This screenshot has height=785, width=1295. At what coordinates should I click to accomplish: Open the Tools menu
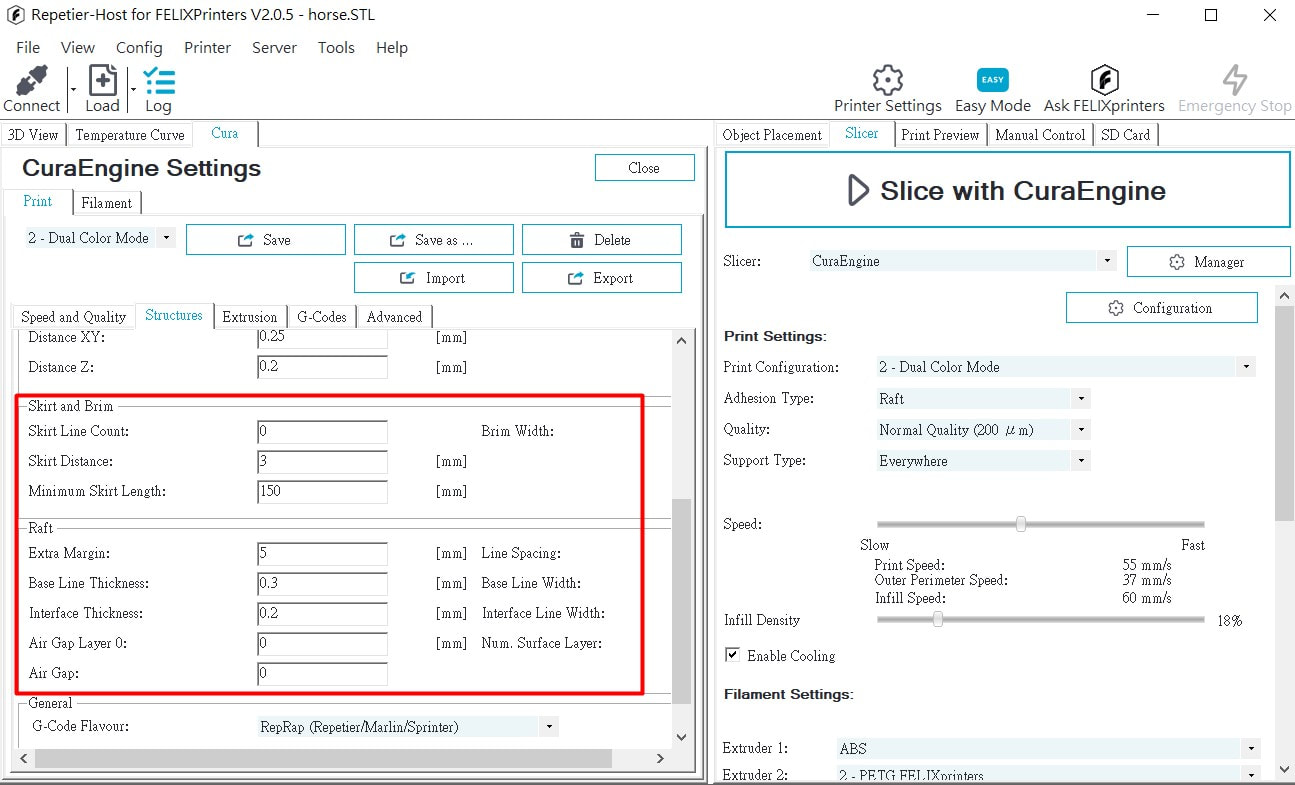click(336, 47)
